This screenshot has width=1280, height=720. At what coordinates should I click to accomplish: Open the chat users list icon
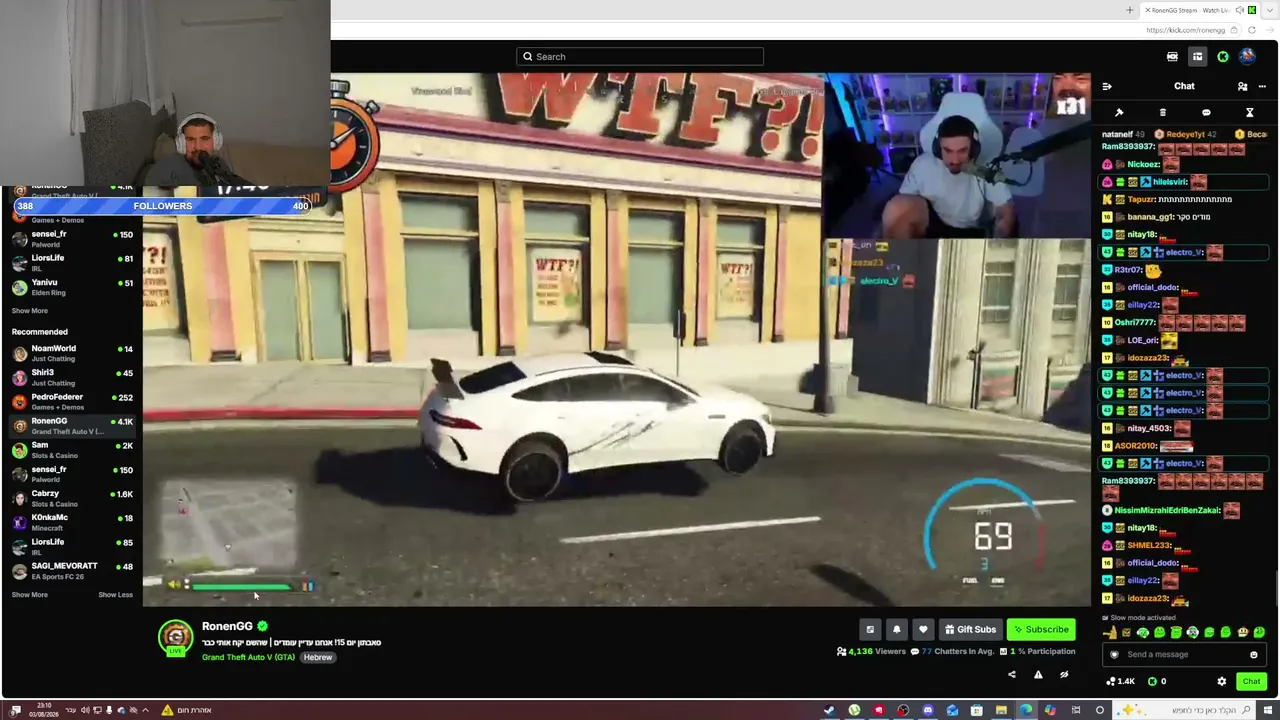click(x=1242, y=86)
